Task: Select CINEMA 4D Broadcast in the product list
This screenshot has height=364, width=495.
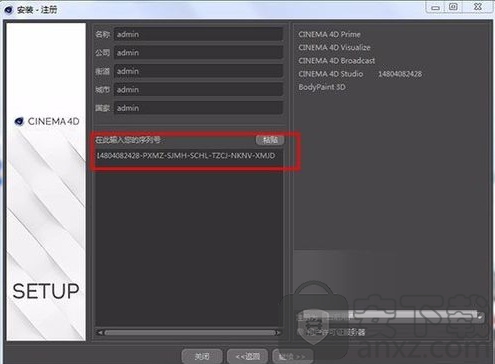Action: click(337, 61)
